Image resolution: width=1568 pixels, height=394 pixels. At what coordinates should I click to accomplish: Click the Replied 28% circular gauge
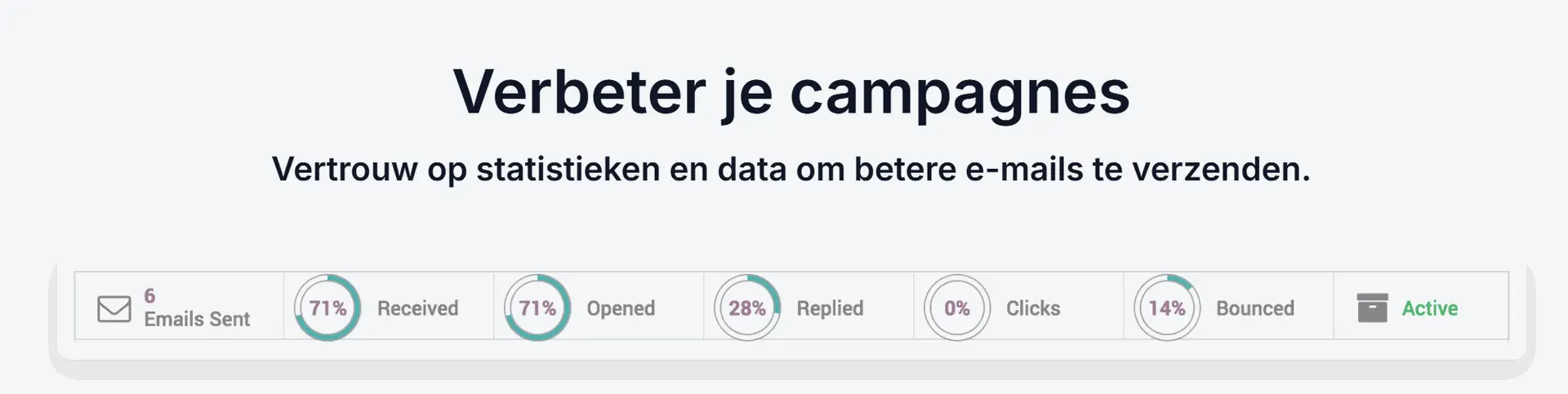tap(747, 308)
